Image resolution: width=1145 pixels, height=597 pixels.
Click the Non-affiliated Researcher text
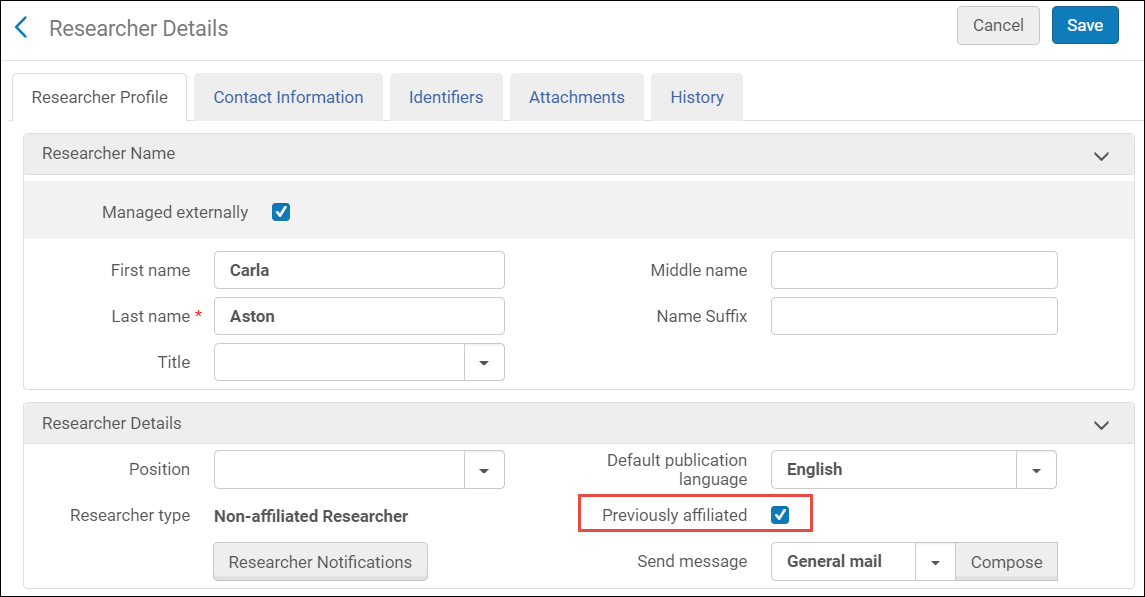311,516
